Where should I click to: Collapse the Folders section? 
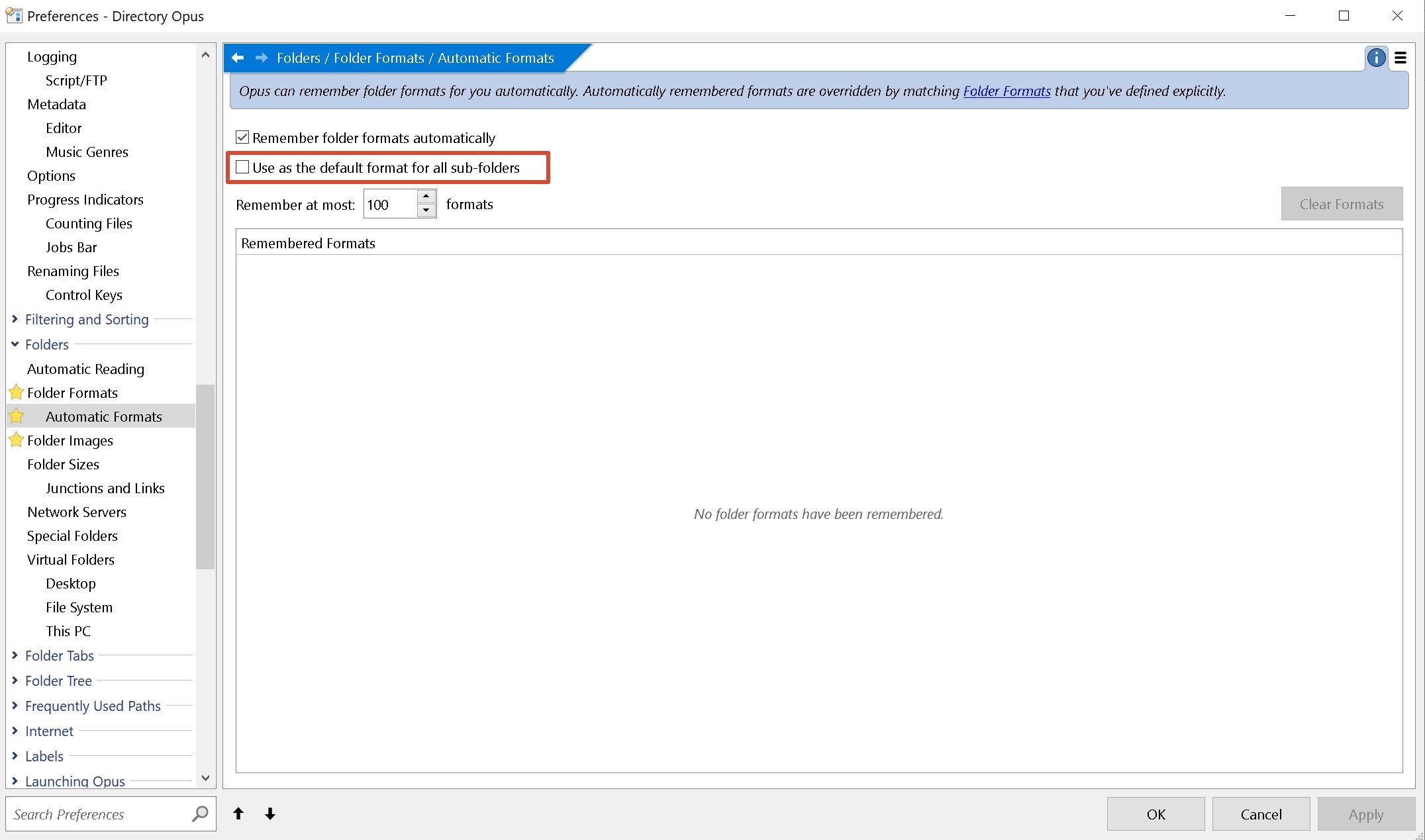[15, 344]
